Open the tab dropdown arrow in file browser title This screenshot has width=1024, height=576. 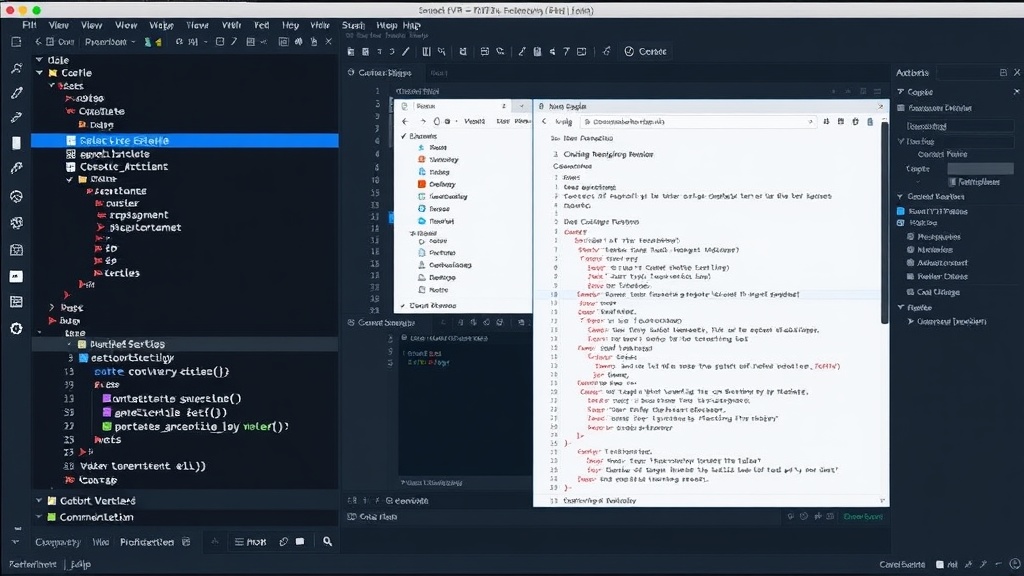tap(521, 106)
